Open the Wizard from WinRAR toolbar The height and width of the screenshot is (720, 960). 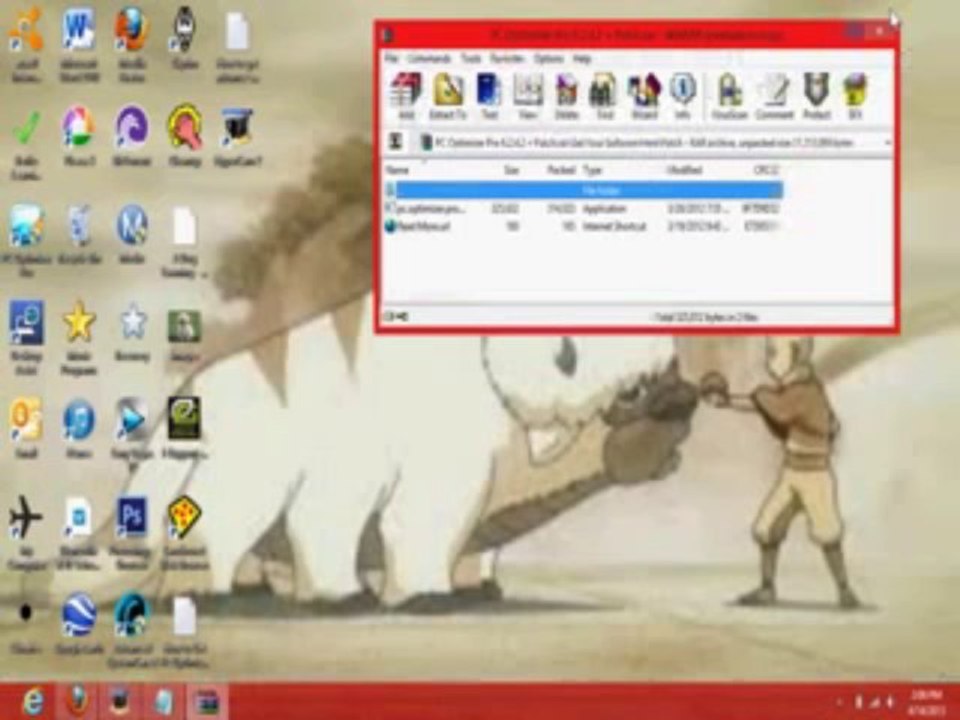643,96
